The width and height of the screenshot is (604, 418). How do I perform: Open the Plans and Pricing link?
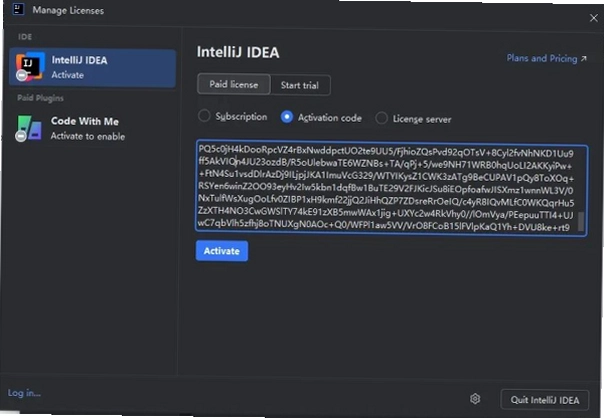[x=547, y=59]
